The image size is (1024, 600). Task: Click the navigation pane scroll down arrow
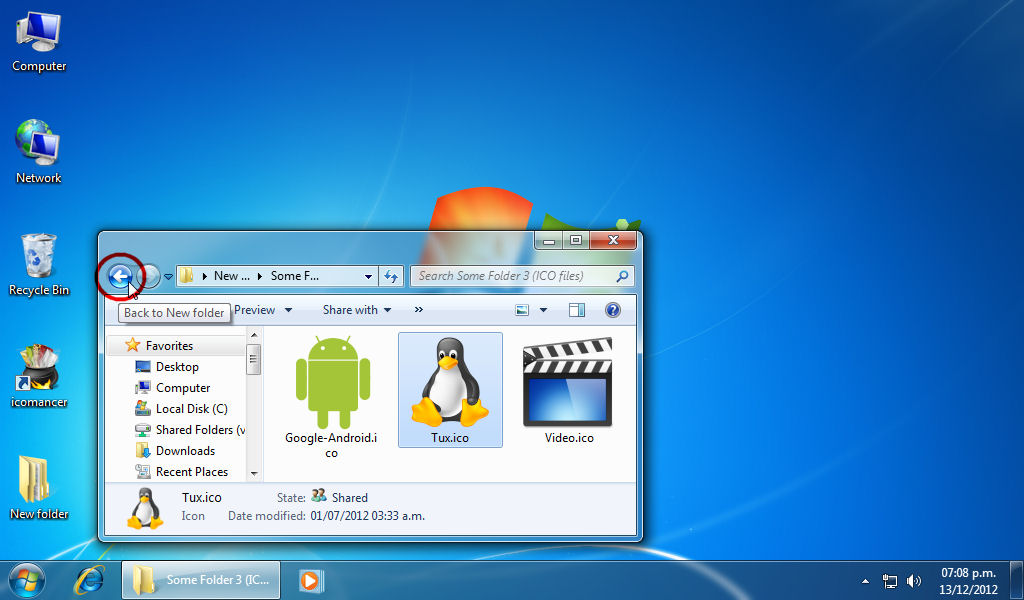click(254, 474)
